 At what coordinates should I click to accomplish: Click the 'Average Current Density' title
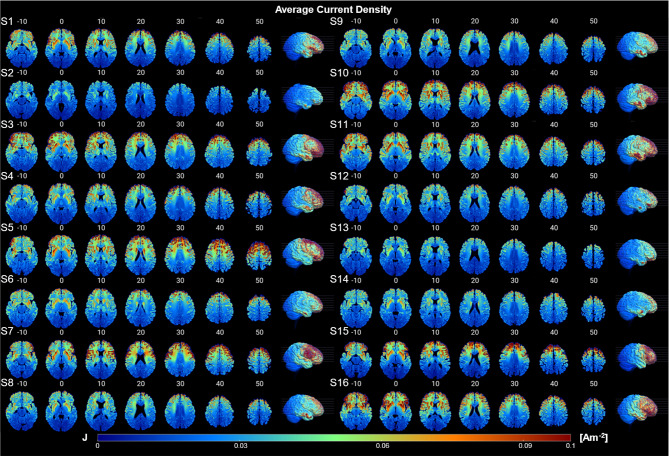click(x=334, y=9)
